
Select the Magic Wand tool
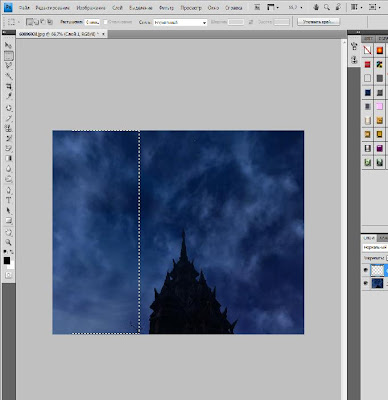point(9,76)
